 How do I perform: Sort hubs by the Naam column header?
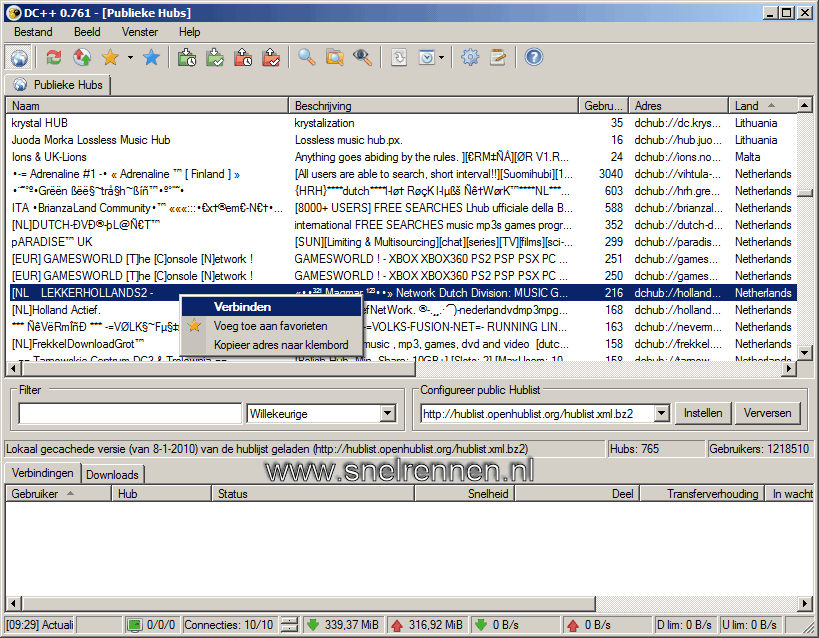pos(147,106)
